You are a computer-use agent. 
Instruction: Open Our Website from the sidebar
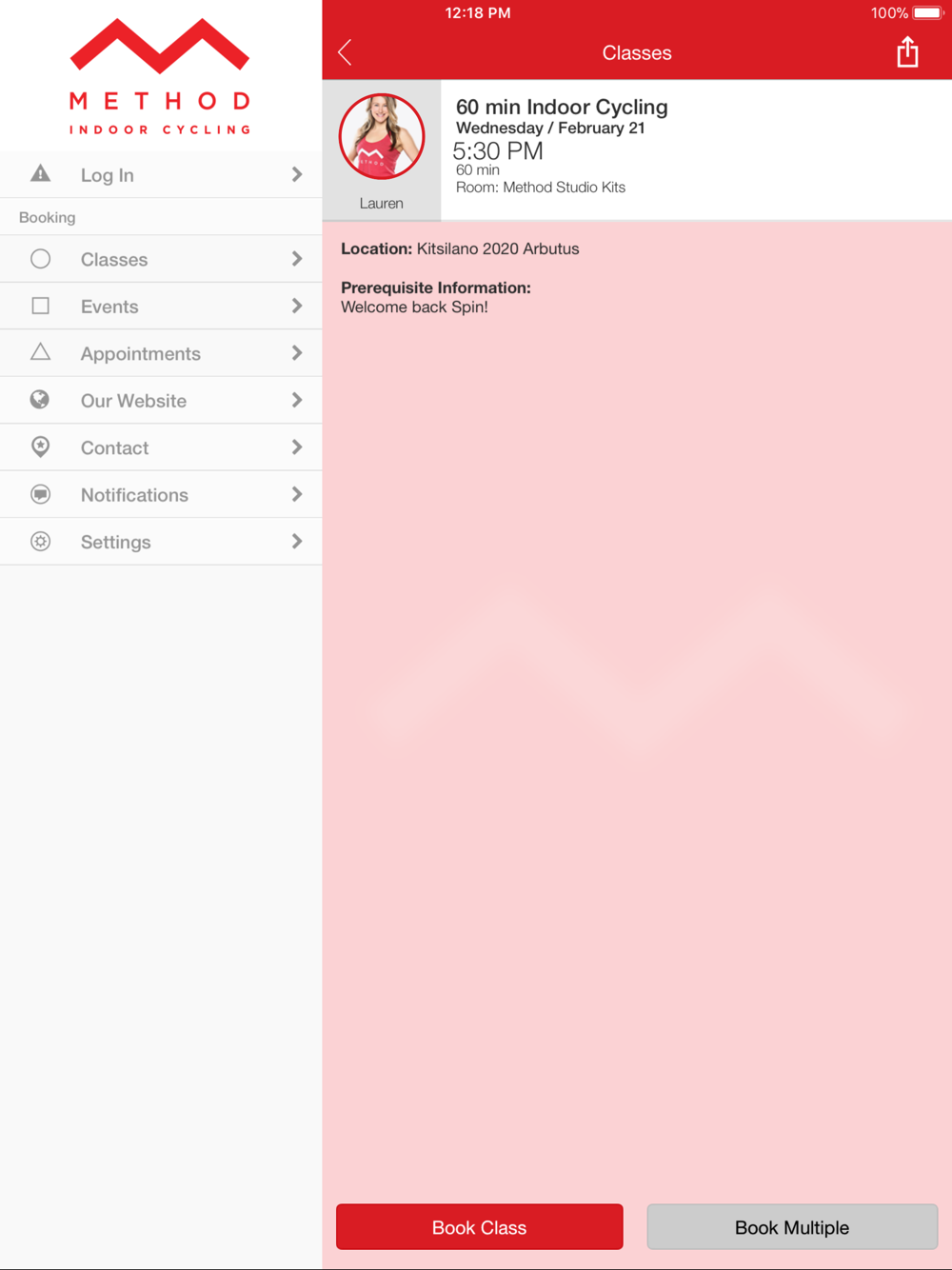click(161, 401)
